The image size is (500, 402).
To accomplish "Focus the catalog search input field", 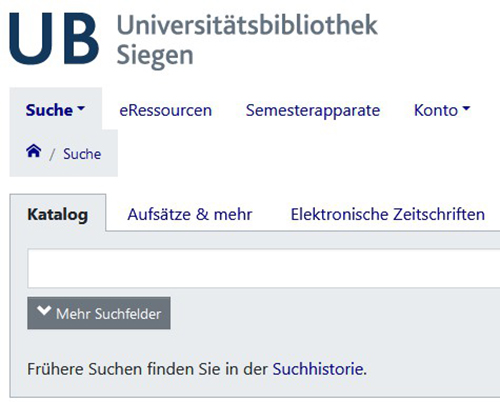I will tap(264, 268).
